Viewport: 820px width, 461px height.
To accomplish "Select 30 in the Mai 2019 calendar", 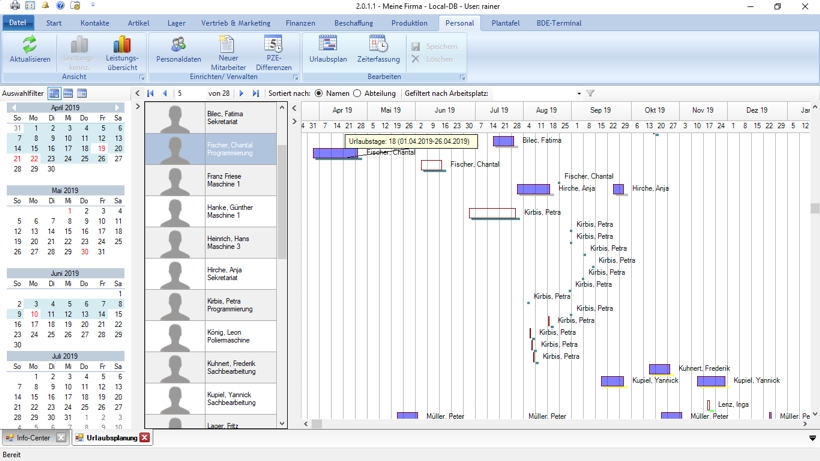I will [x=85, y=252].
